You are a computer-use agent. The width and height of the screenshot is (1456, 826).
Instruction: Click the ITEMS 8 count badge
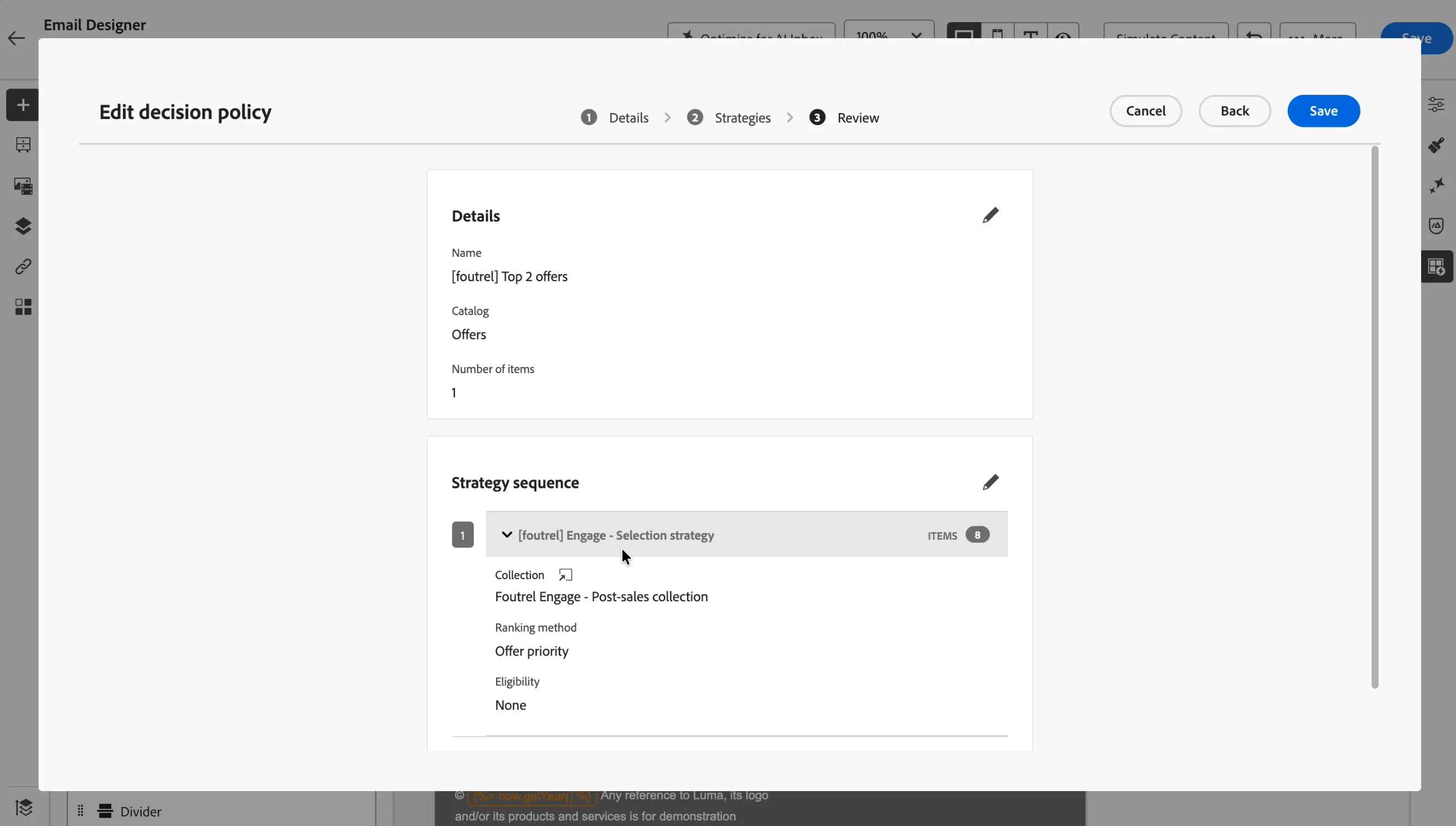[x=977, y=535]
